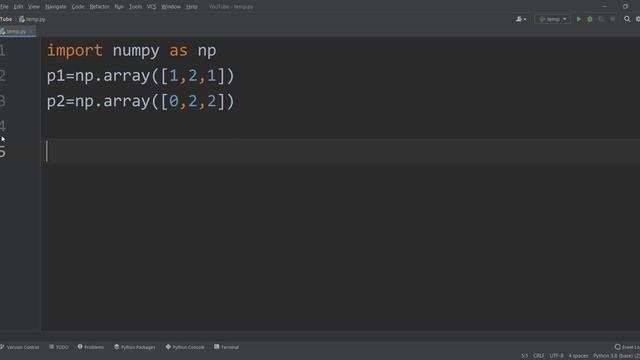Open the Window menu
Screen dimensions: 640x360
click(171, 7)
